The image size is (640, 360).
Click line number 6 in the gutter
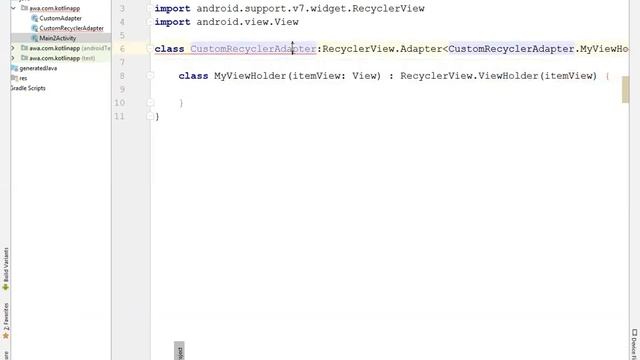[x=122, y=49]
